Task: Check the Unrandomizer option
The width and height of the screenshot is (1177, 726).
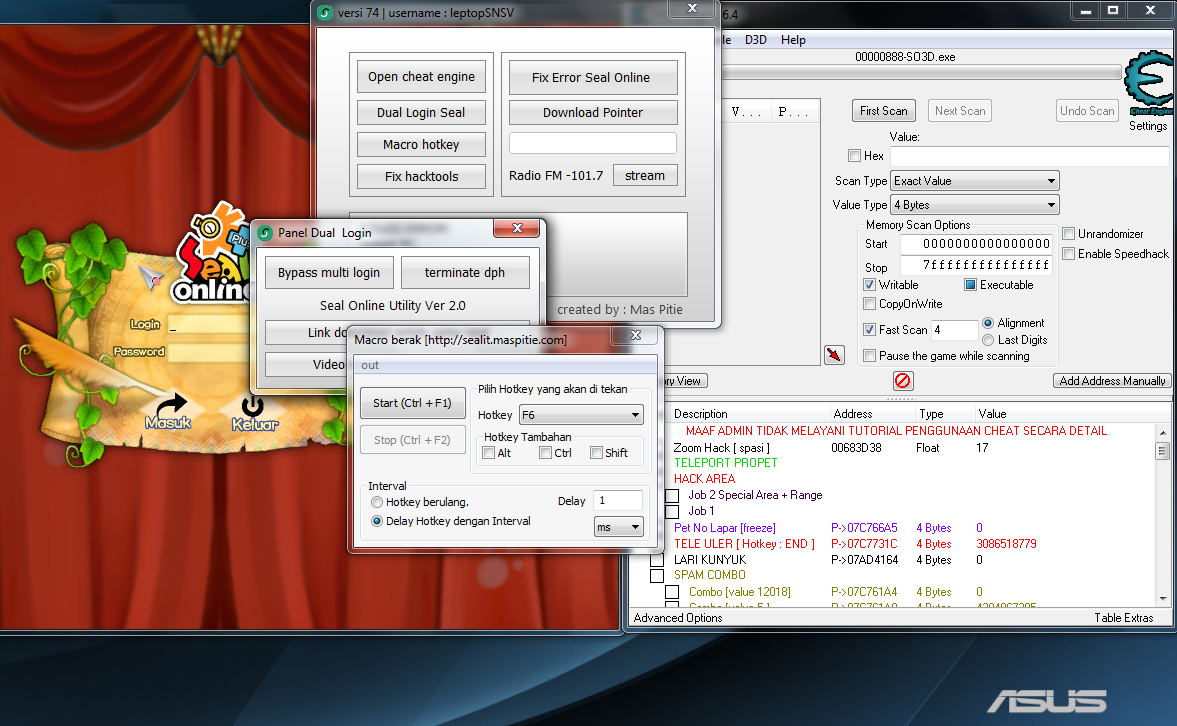Action: (x=1068, y=233)
